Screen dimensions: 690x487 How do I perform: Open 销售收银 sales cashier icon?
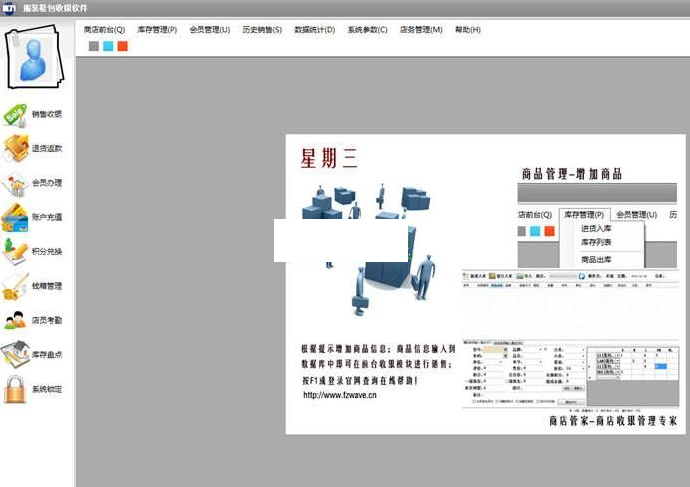(x=17, y=114)
